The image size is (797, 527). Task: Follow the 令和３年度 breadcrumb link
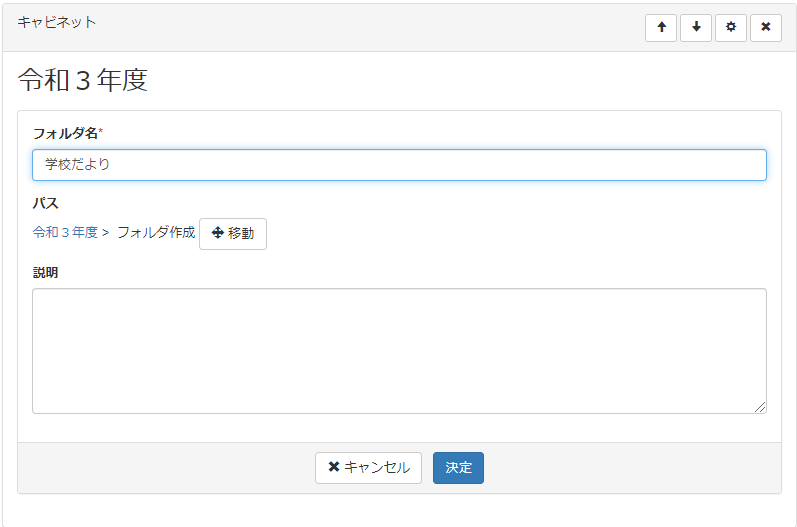[x=65, y=232]
